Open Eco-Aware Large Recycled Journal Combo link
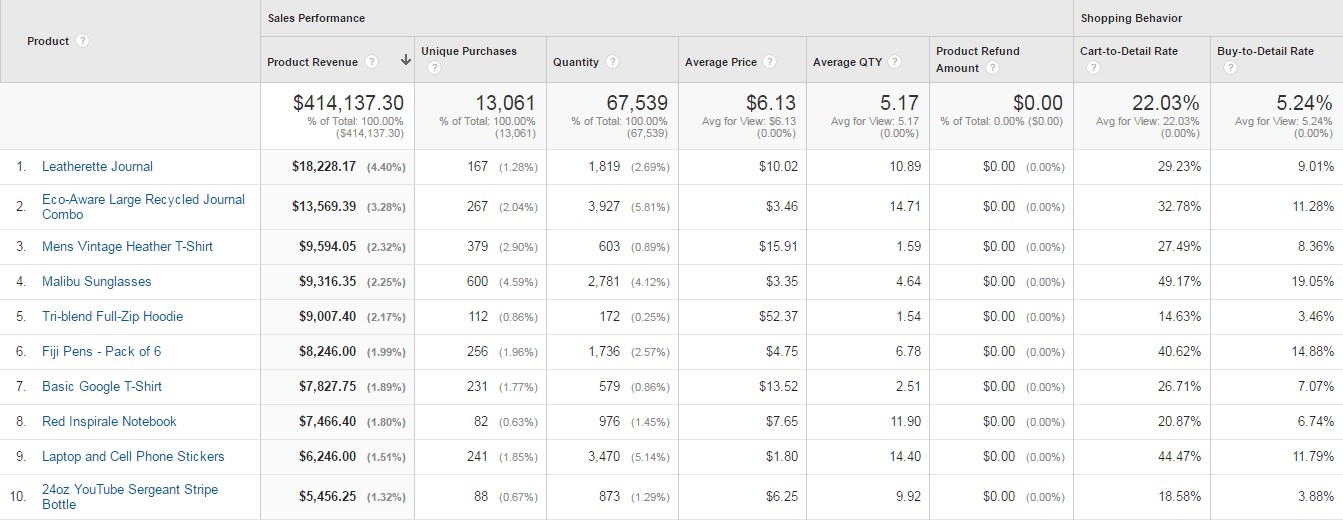Image resolution: width=1343 pixels, height=522 pixels. point(143,207)
